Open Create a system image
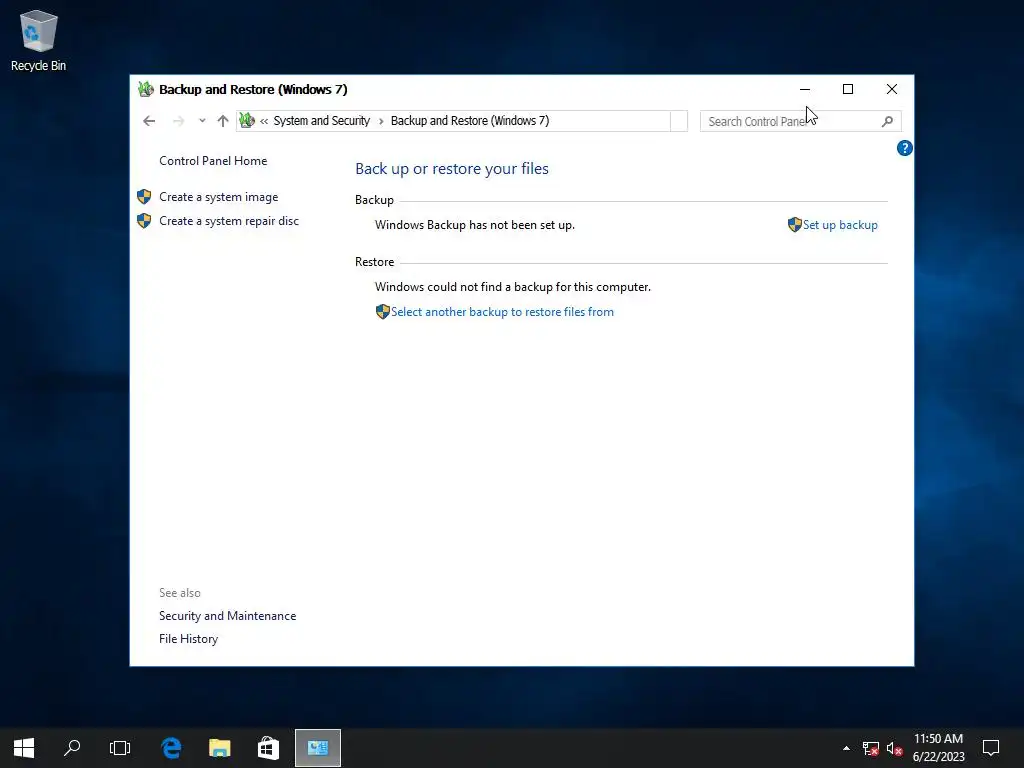This screenshot has width=1024, height=768. [219, 197]
